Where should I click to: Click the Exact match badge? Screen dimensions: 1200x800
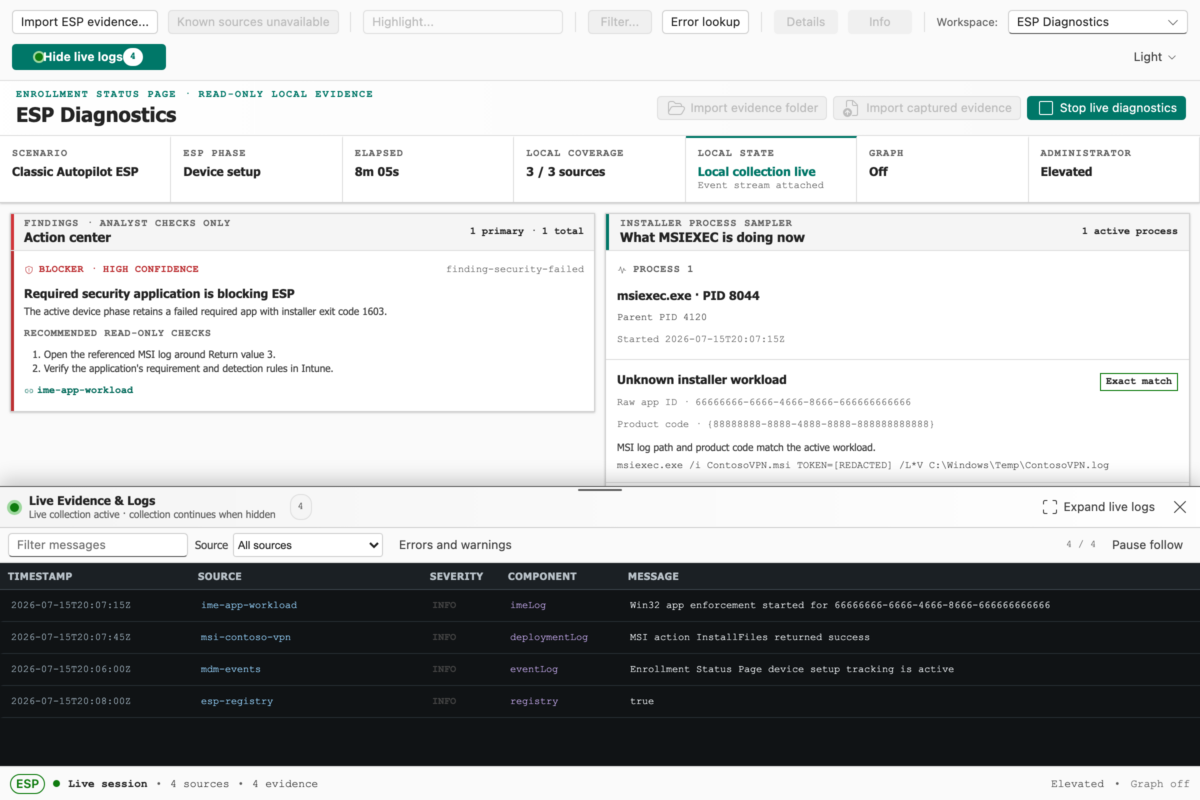point(1138,381)
